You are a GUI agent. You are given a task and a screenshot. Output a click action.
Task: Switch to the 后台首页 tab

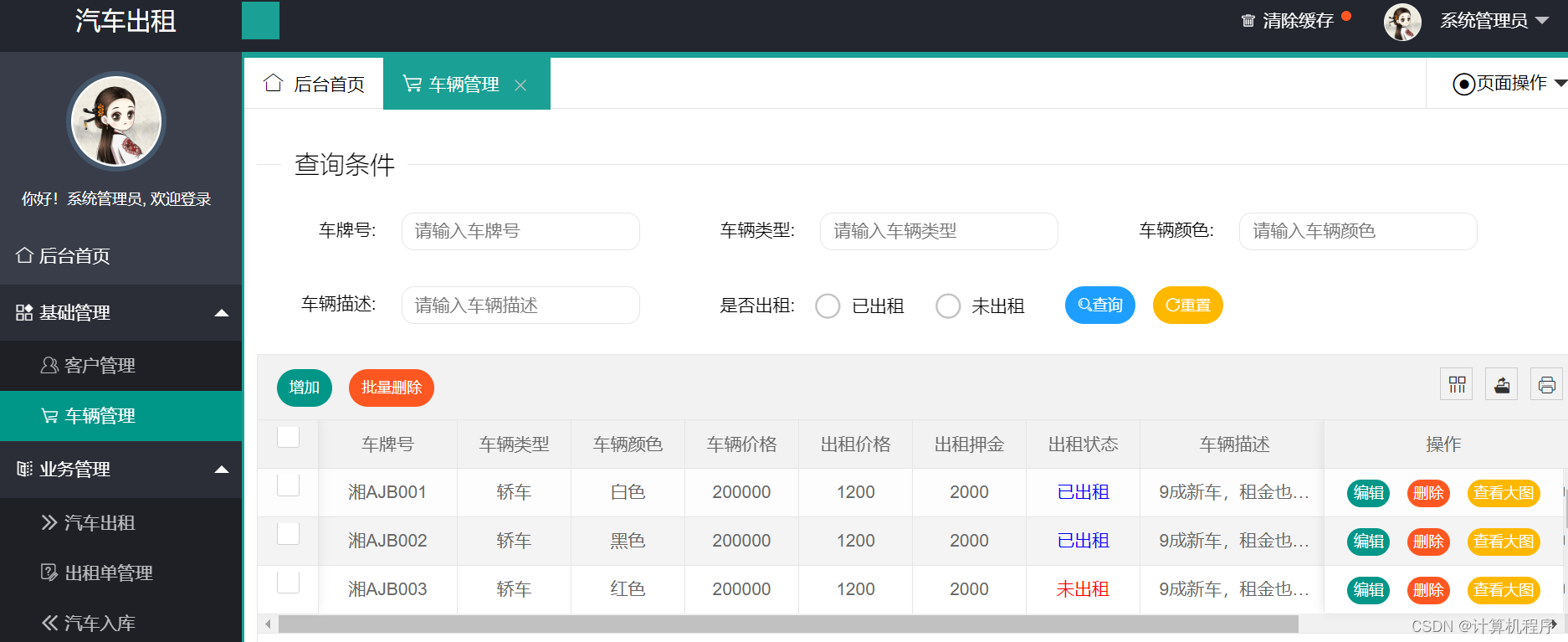point(314,84)
